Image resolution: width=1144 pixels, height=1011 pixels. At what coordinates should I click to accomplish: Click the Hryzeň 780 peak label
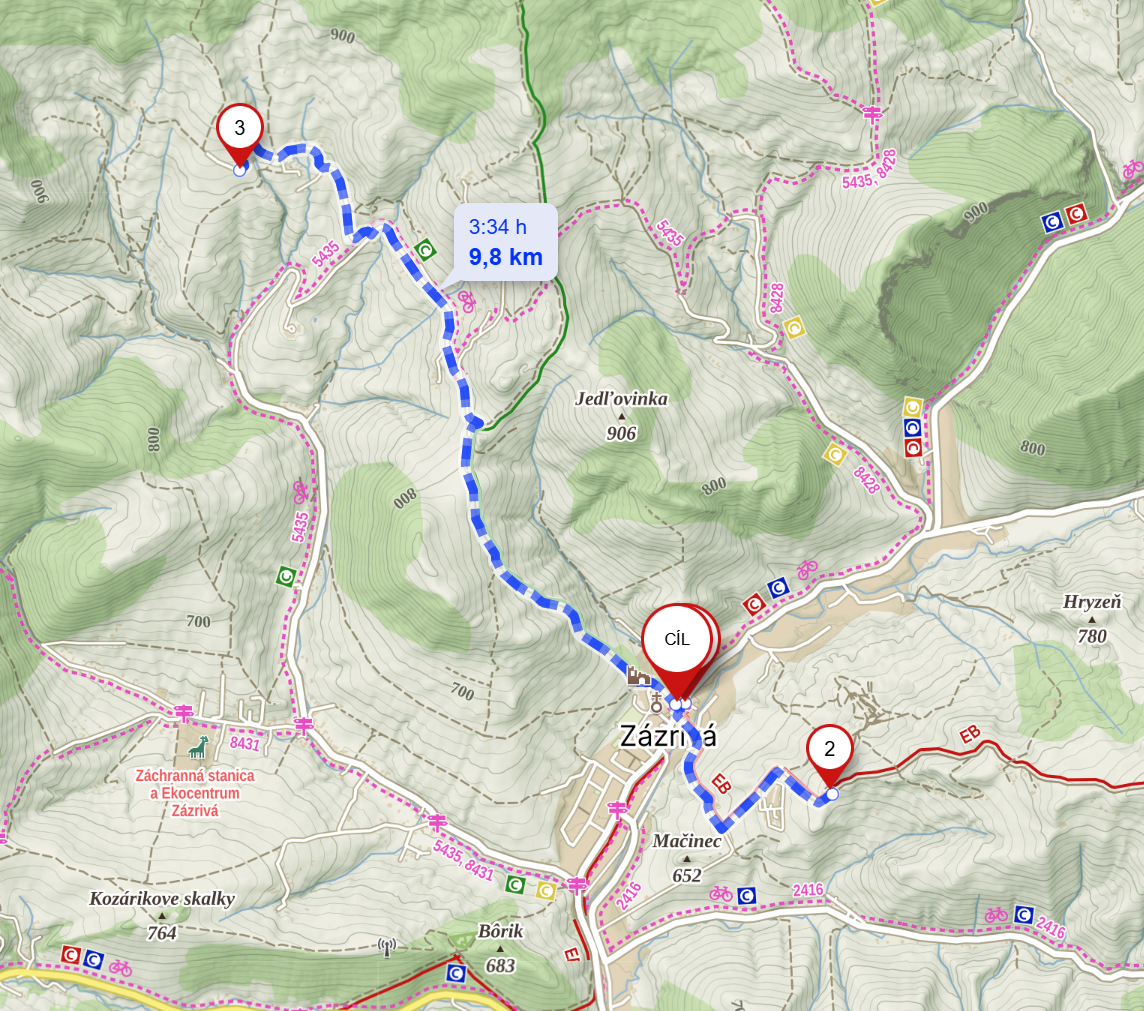point(1092,619)
